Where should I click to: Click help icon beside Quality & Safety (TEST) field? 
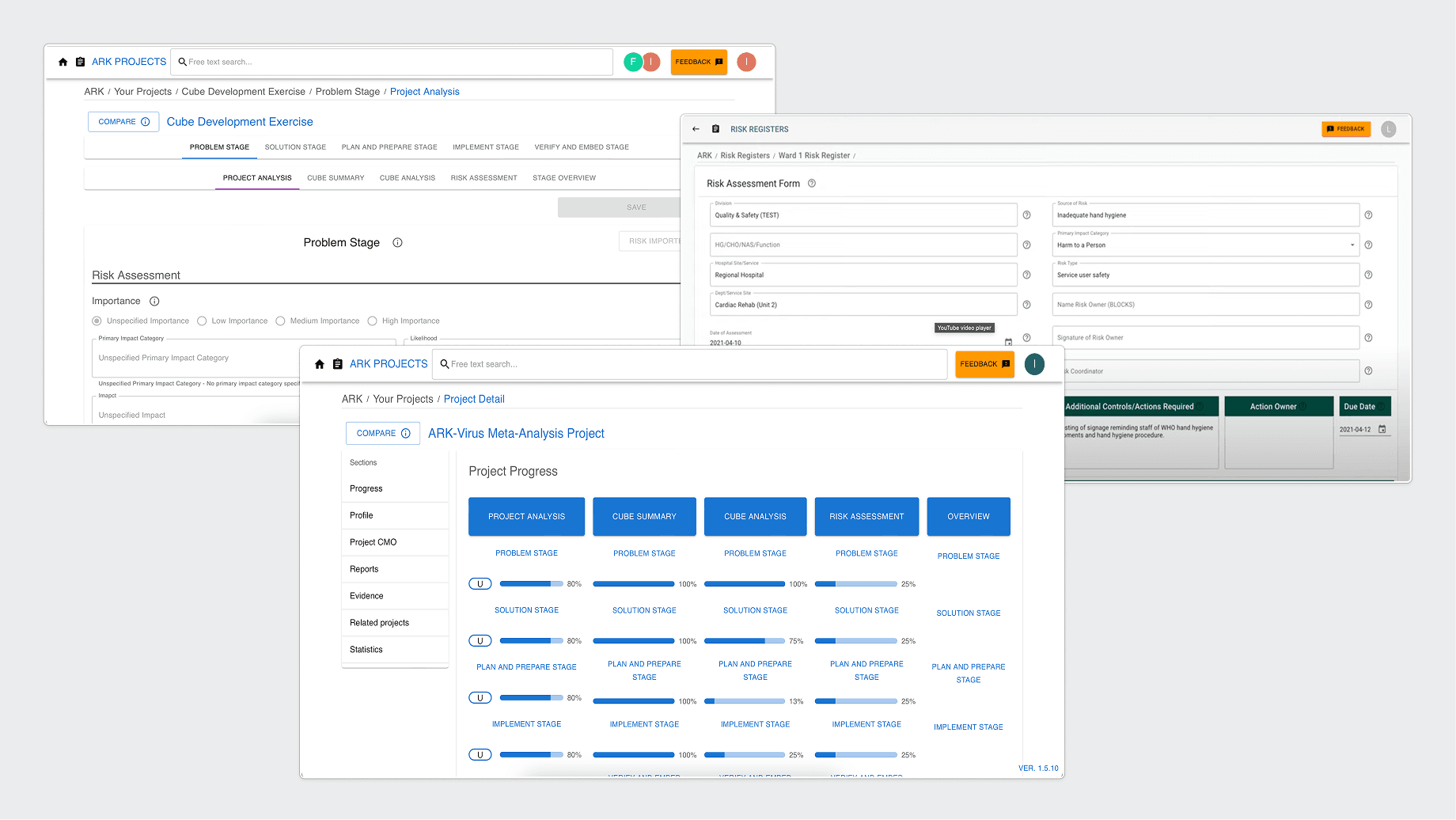(x=1026, y=215)
